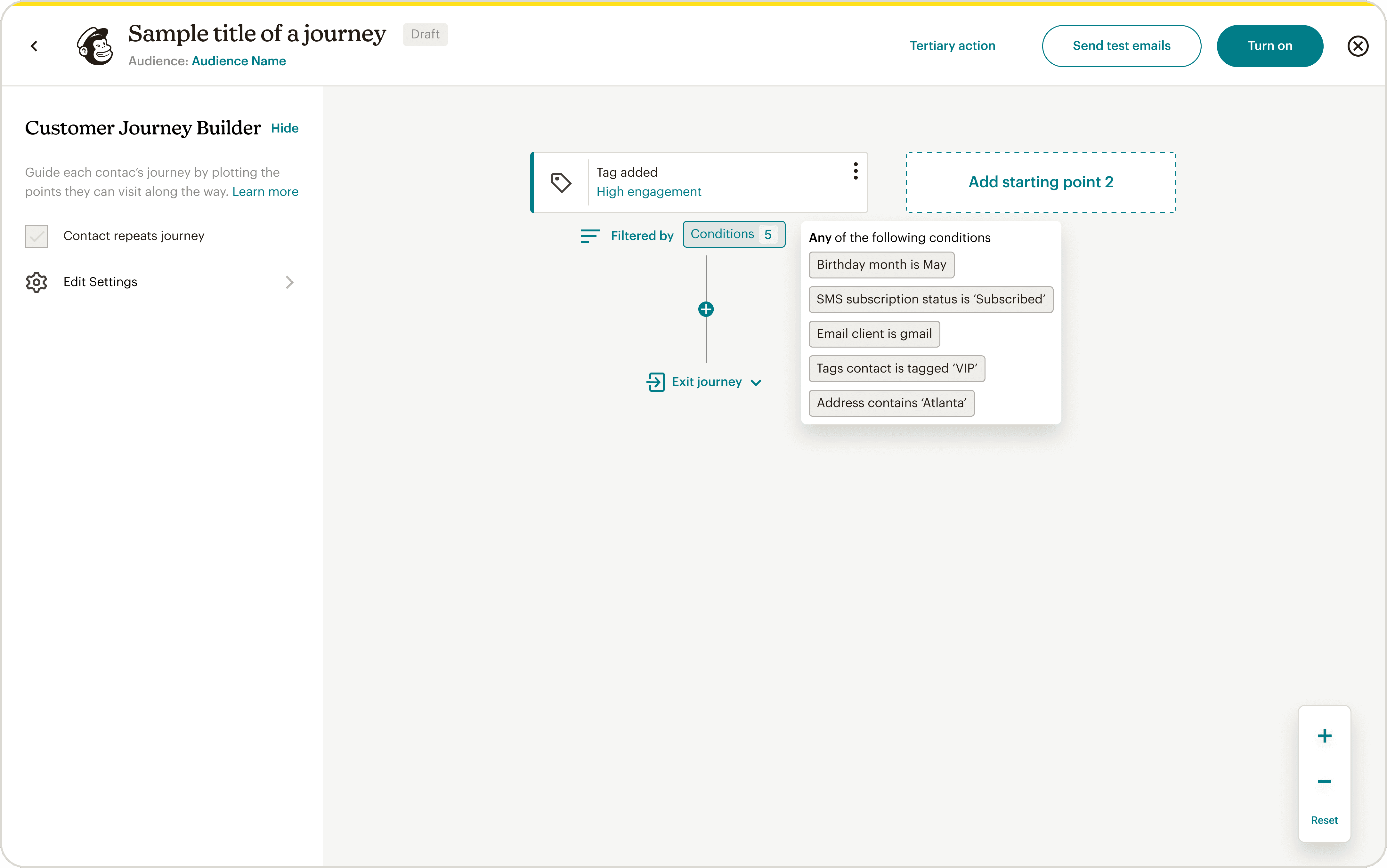Zoom in with the plus icon

tap(1324, 736)
